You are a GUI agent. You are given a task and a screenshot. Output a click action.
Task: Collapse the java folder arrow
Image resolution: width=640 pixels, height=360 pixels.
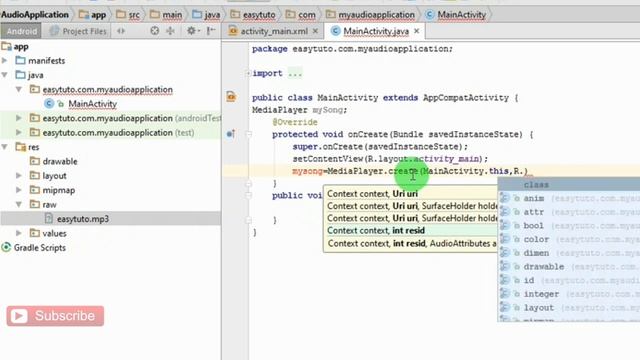pyautogui.click(x=5, y=75)
